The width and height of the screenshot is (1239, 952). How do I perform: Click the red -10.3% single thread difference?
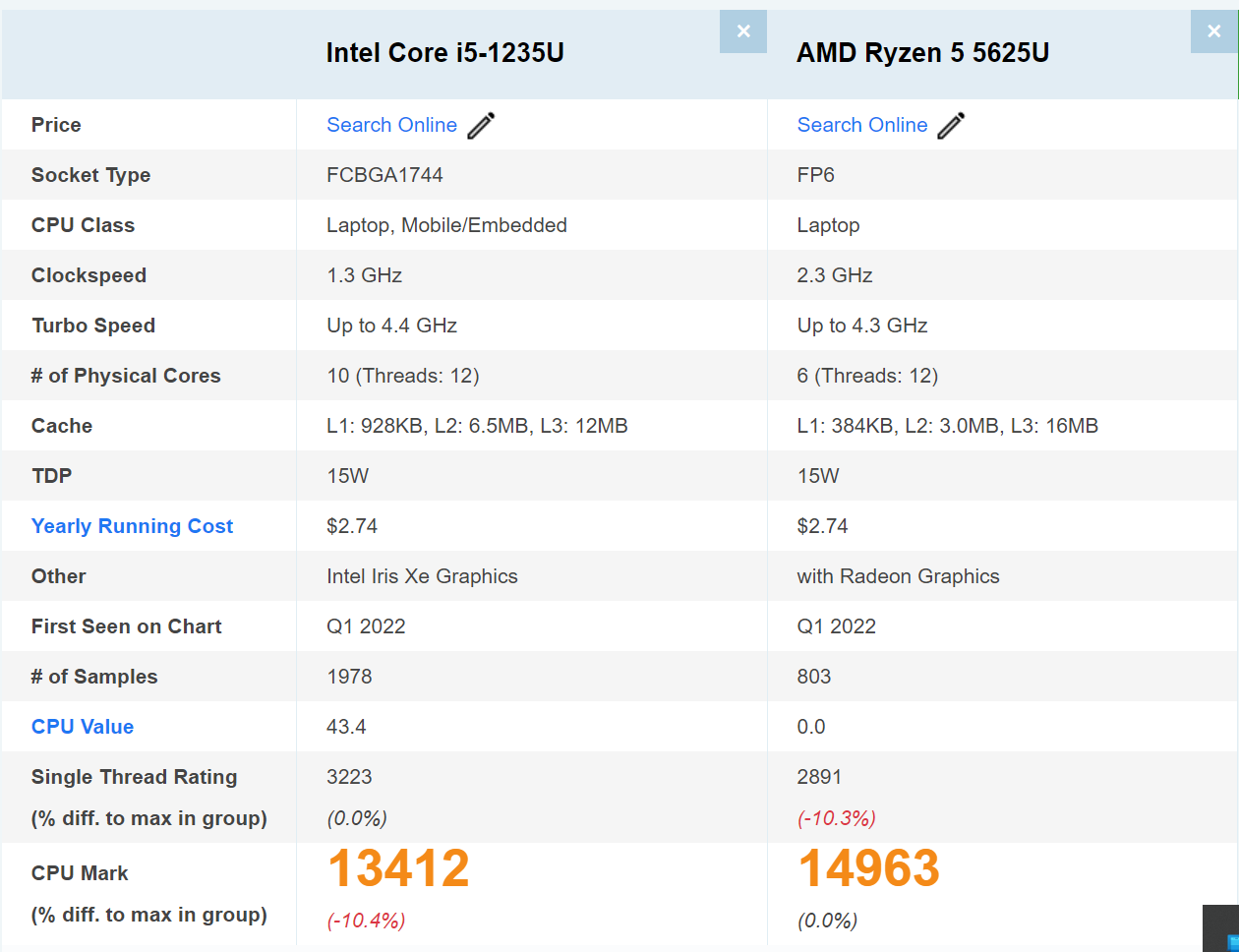[x=836, y=818]
